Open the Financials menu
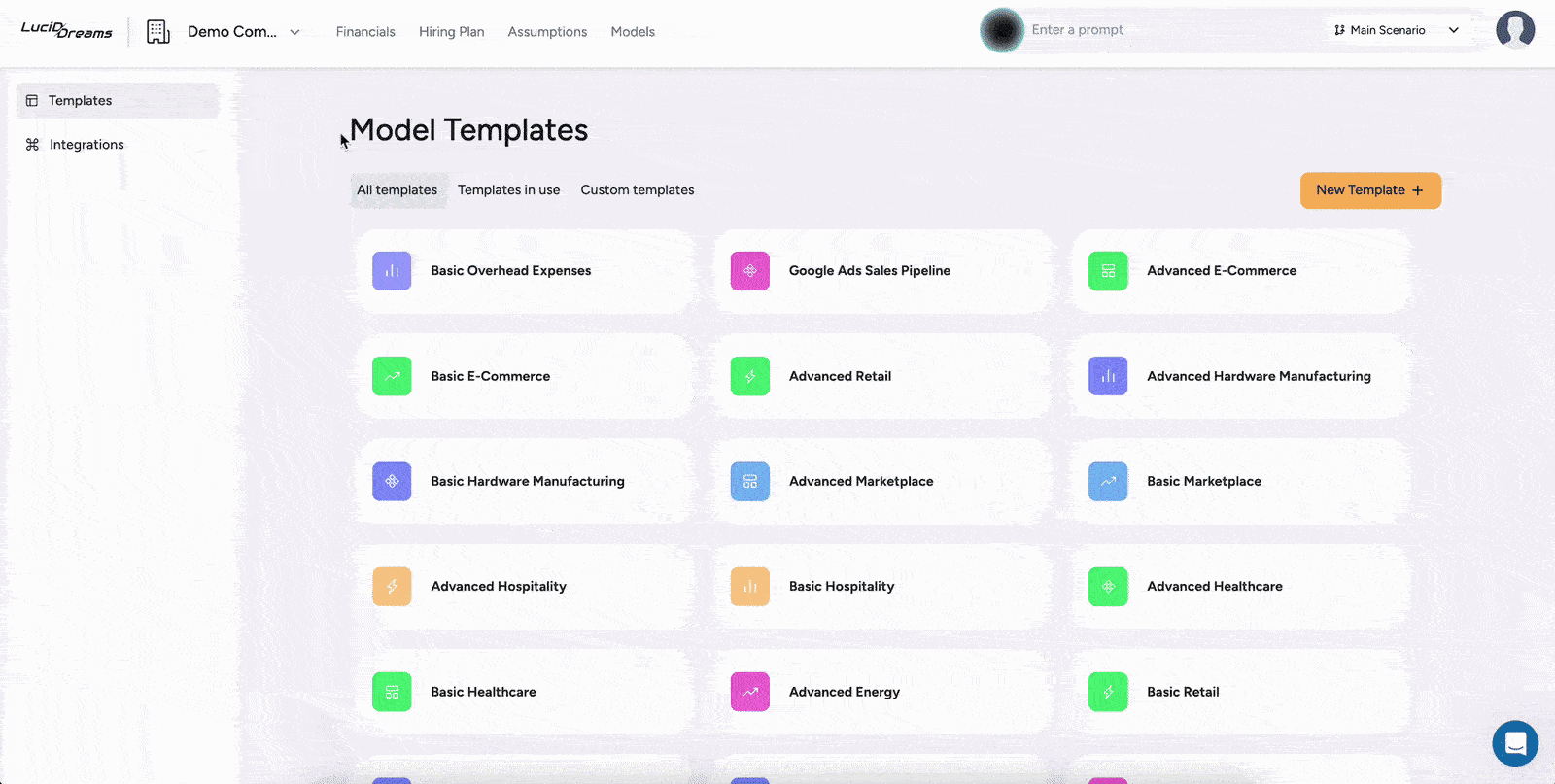This screenshot has height=784, width=1555. click(365, 32)
